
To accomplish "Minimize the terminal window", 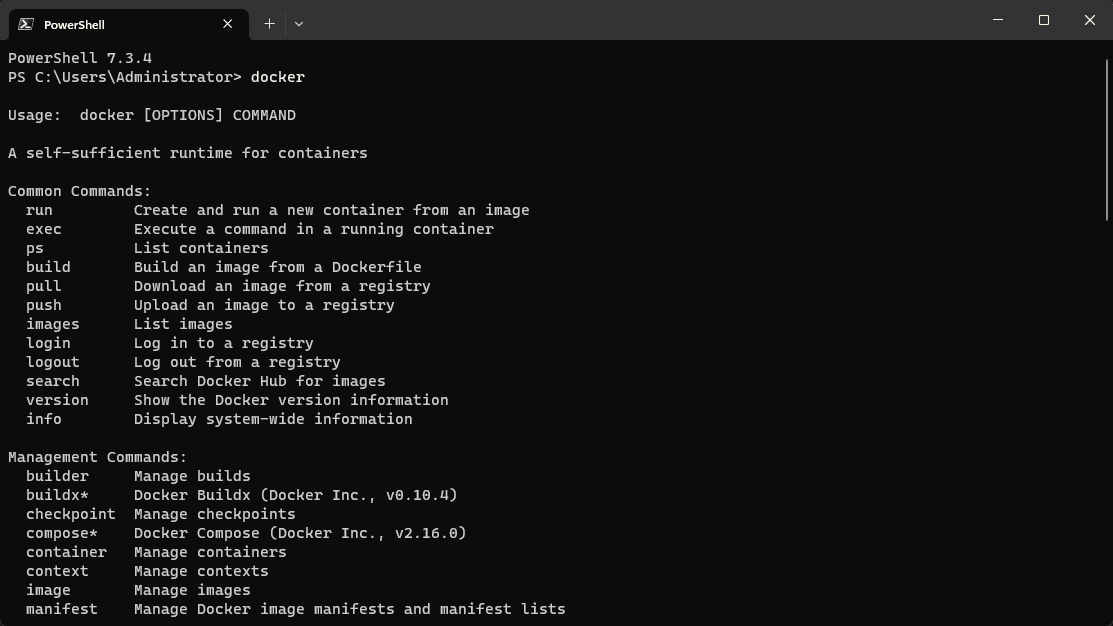I will (998, 20).
